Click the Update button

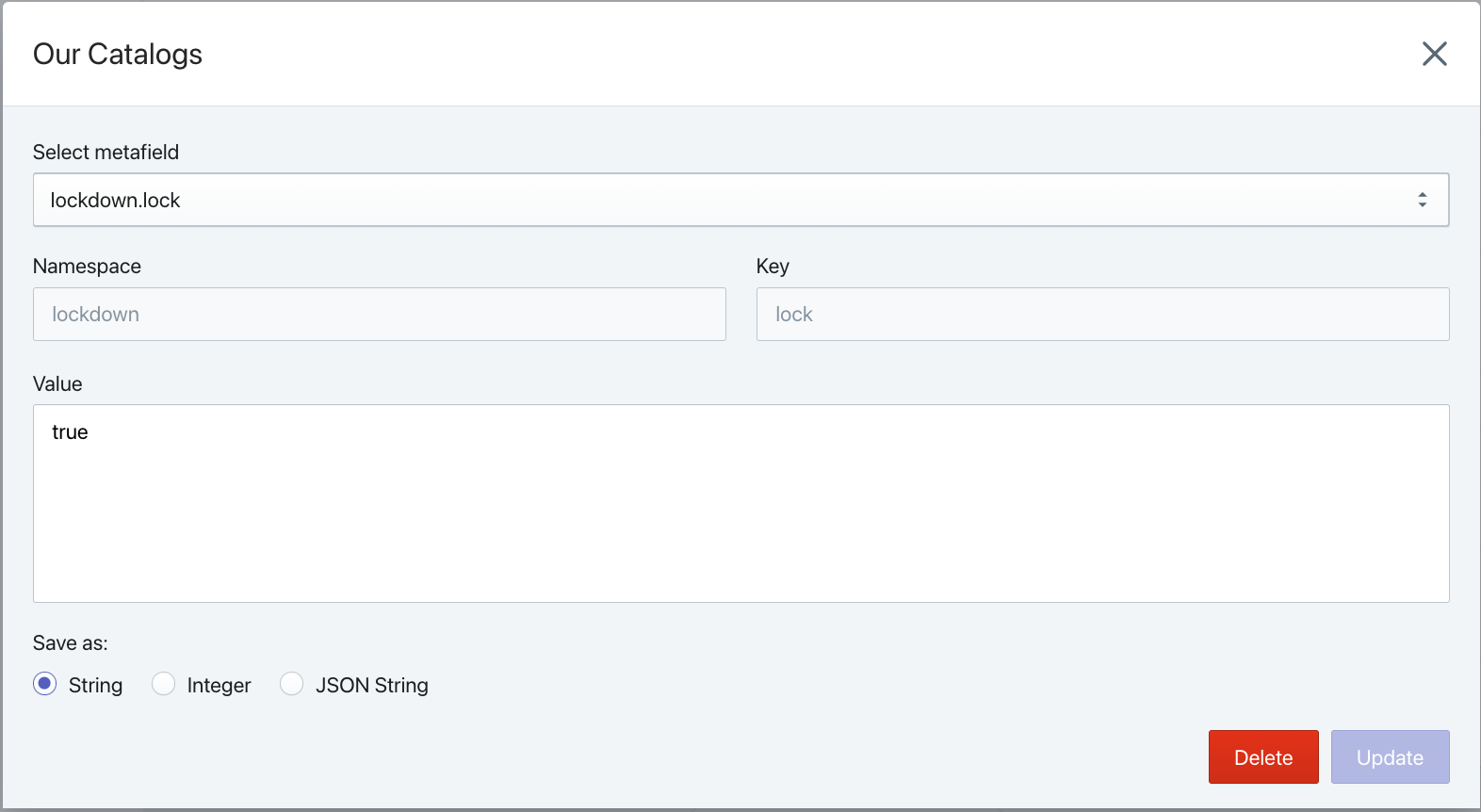point(1390,757)
